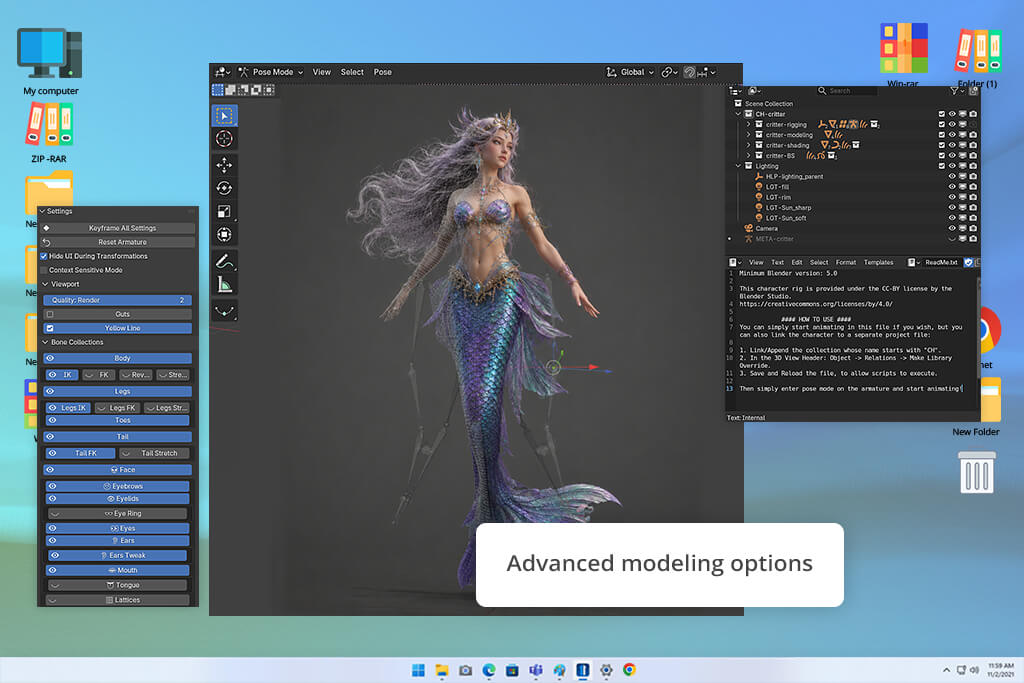The width and height of the screenshot is (1024, 683).
Task: Click the HLP-lighting_parent empty icon
Action: click(759, 176)
